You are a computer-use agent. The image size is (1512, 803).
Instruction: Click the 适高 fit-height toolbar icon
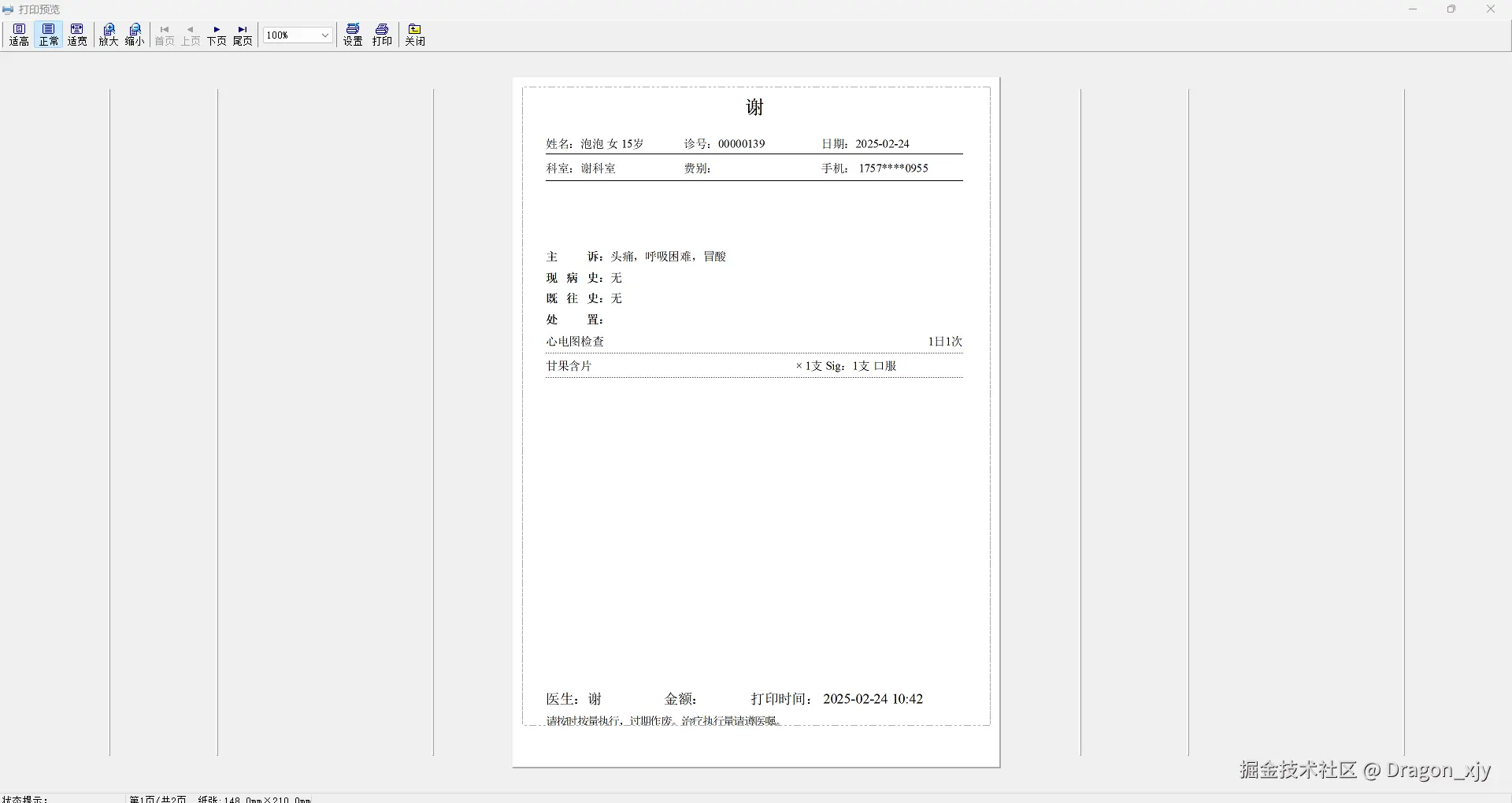19,35
